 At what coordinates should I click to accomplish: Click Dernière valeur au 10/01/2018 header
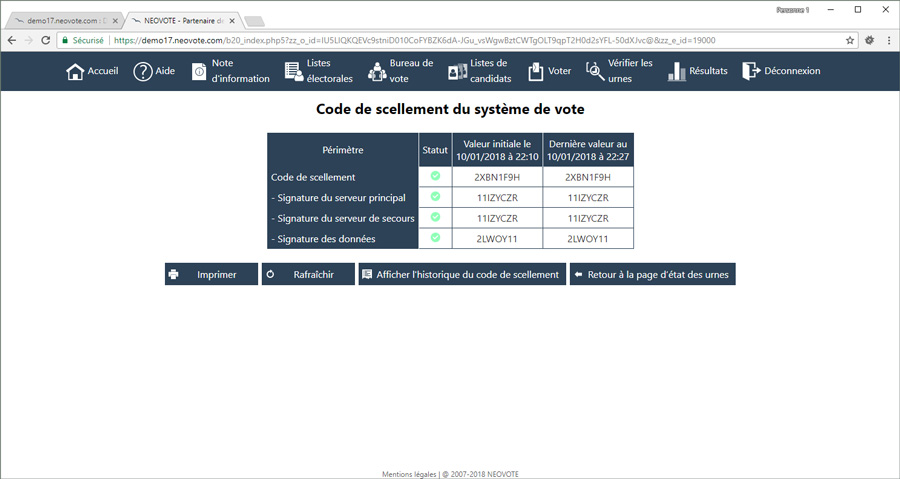[x=588, y=150]
